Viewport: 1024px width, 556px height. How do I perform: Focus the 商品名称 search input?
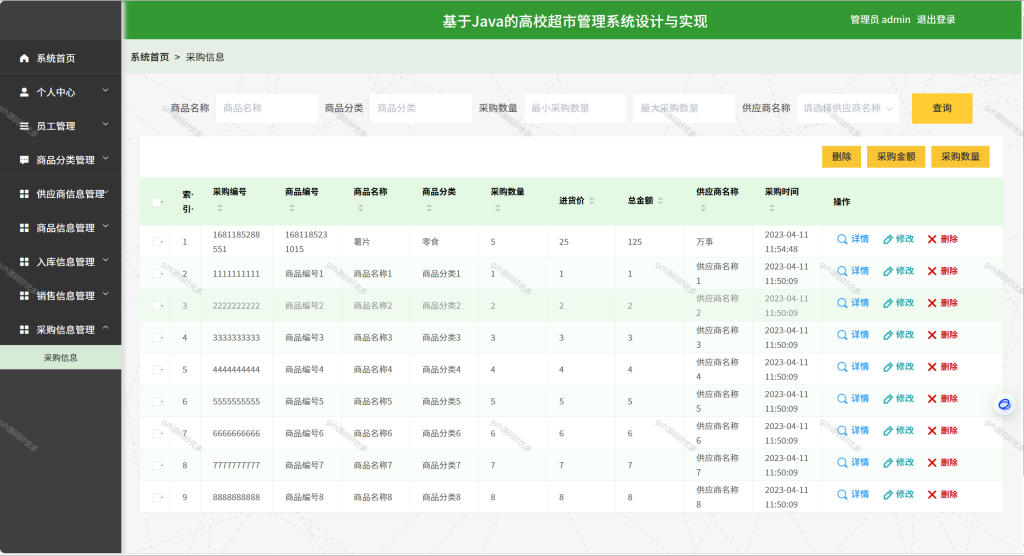(266, 108)
